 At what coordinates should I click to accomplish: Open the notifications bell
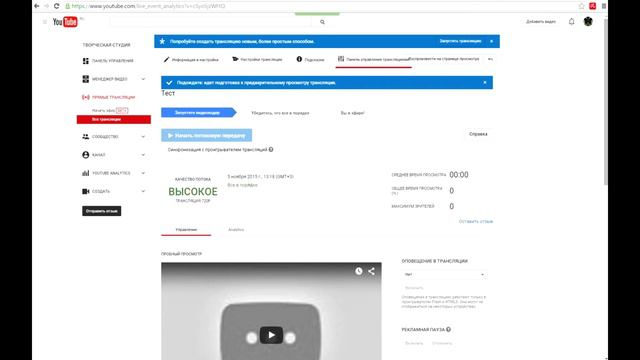[571, 22]
